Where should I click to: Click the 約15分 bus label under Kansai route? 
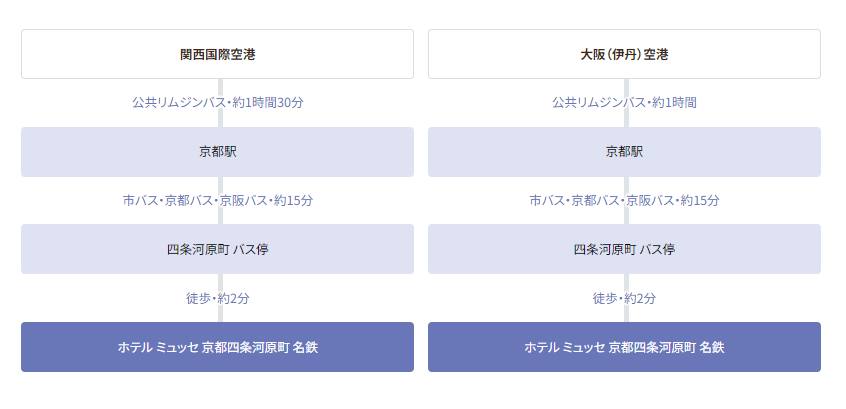[217, 201]
